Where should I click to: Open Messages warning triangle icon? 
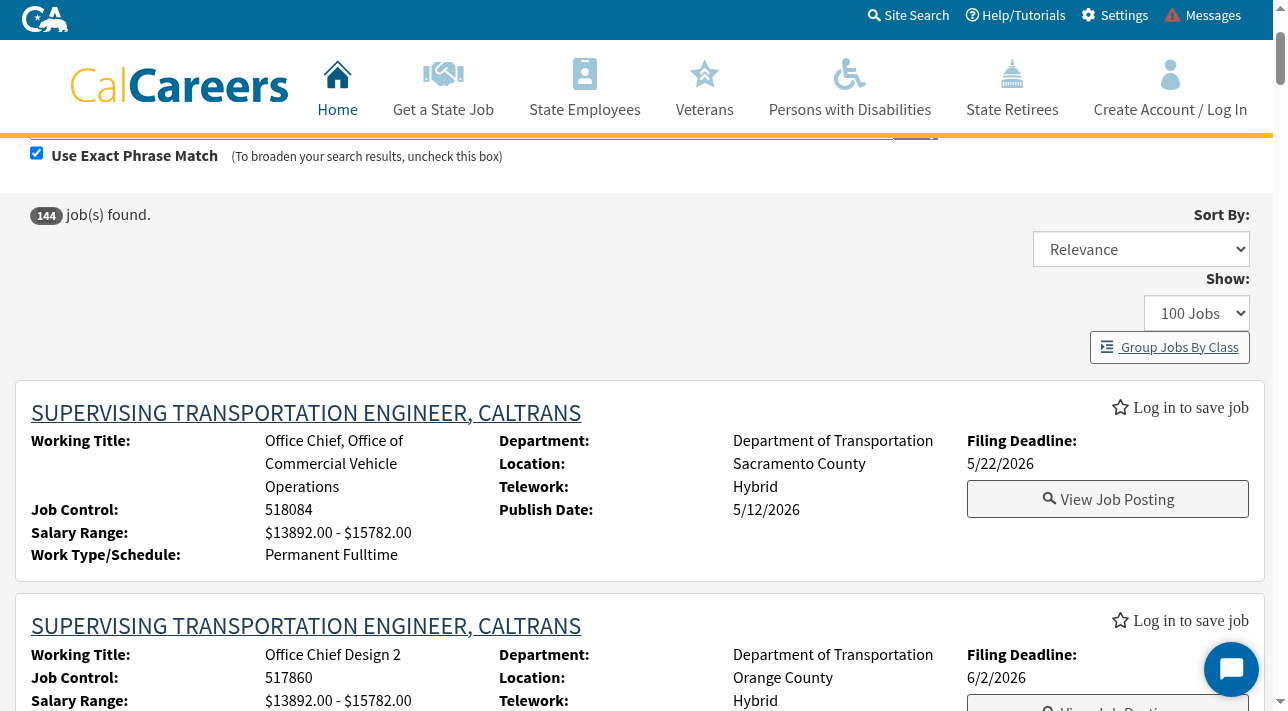[1172, 15]
